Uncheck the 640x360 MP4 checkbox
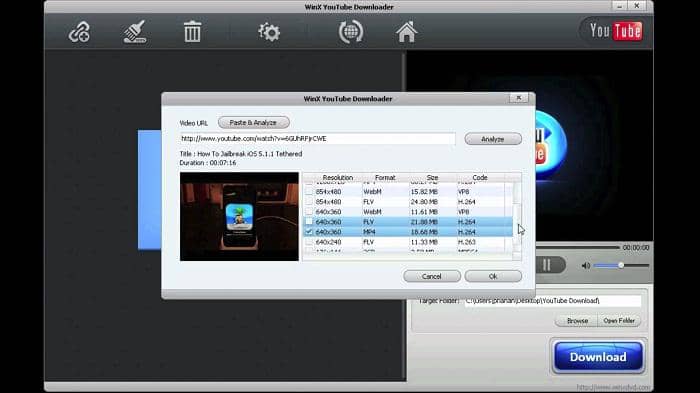 309,232
